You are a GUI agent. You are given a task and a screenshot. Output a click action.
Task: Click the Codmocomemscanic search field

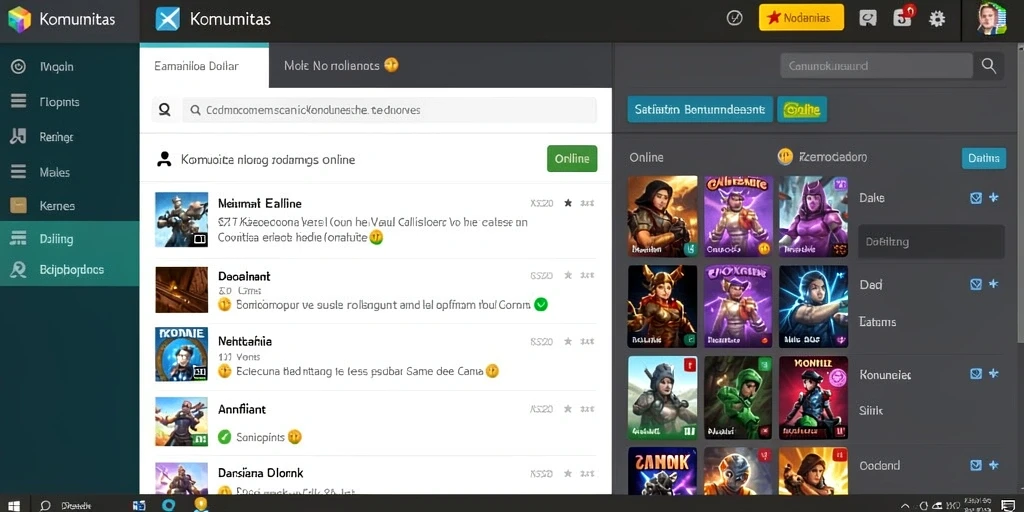pos(389,110)
